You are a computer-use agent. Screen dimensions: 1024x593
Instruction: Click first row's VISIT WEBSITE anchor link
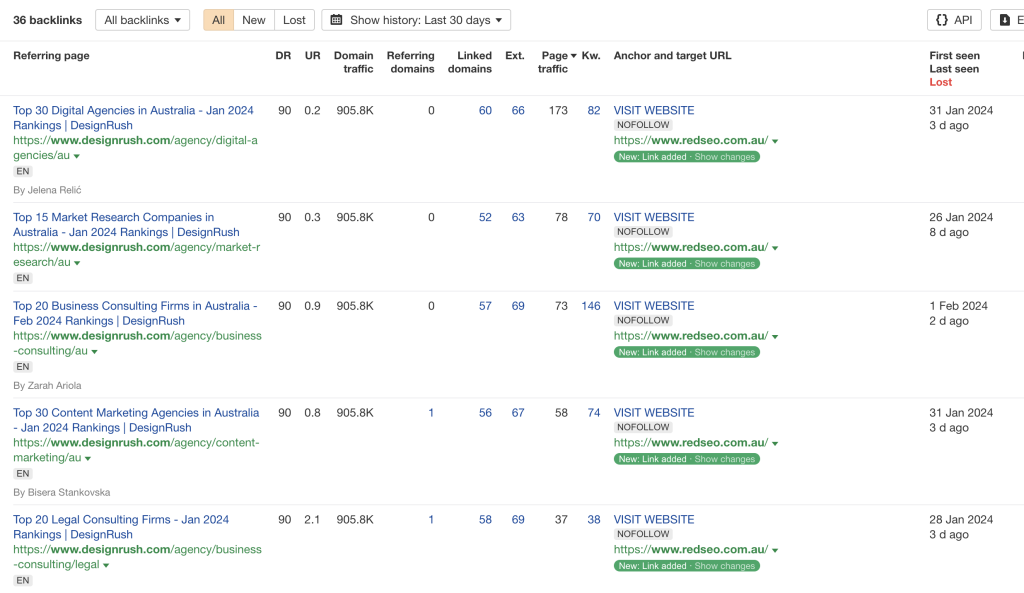(653, 111)
